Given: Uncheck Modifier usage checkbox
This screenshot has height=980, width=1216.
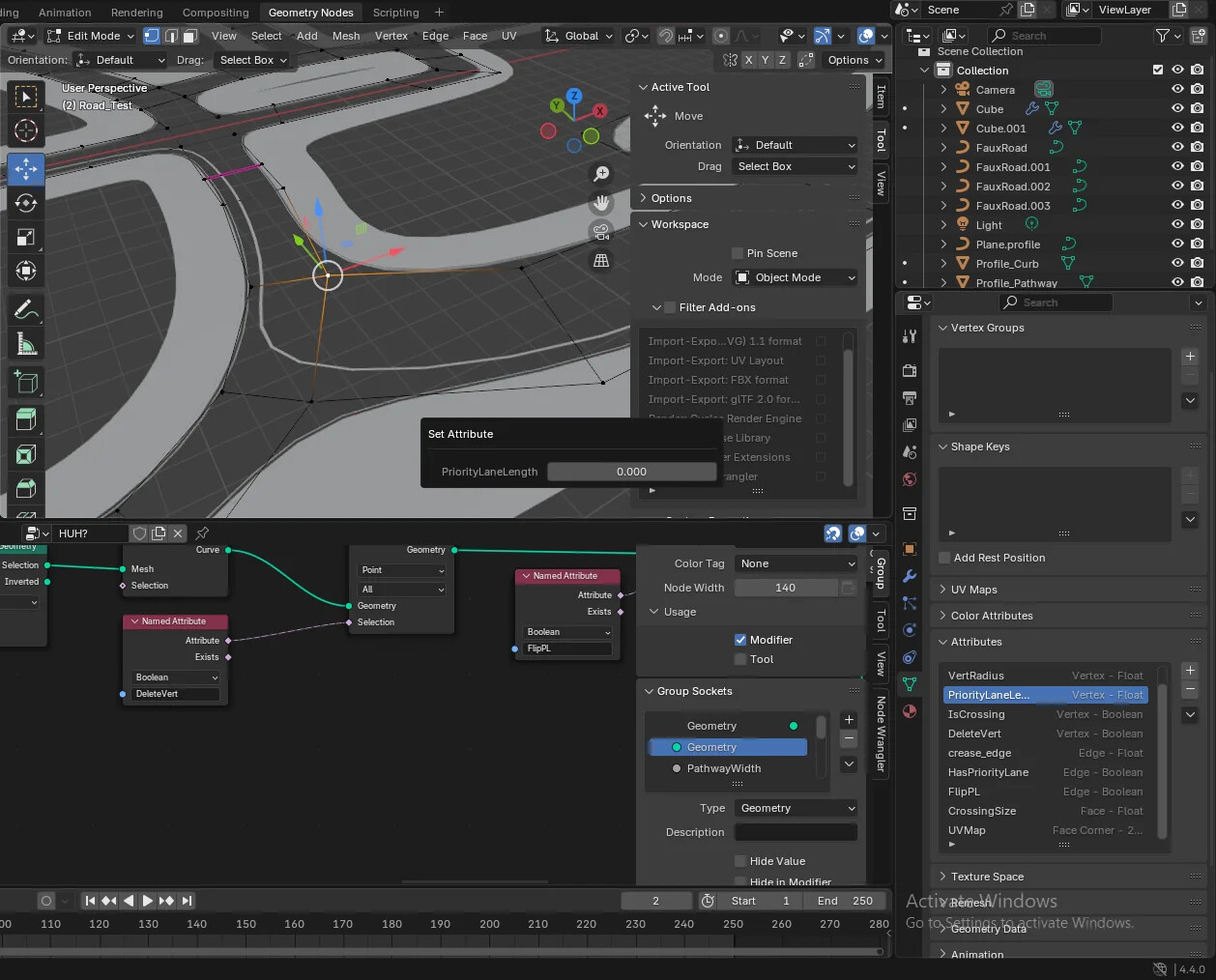Looking at the screenshot, I should point(740,640).
